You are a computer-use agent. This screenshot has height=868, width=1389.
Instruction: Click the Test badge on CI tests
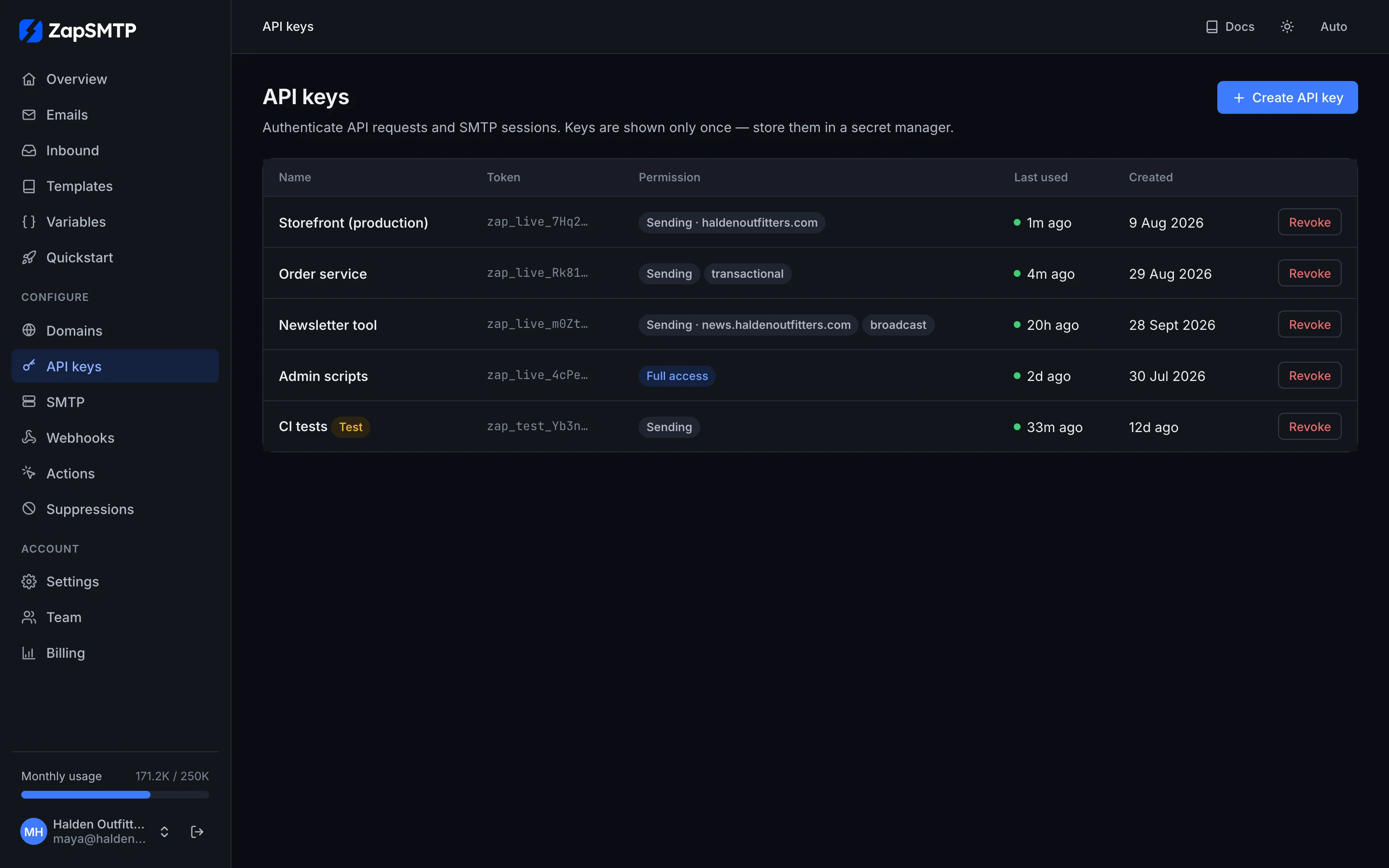click(351, 427)
